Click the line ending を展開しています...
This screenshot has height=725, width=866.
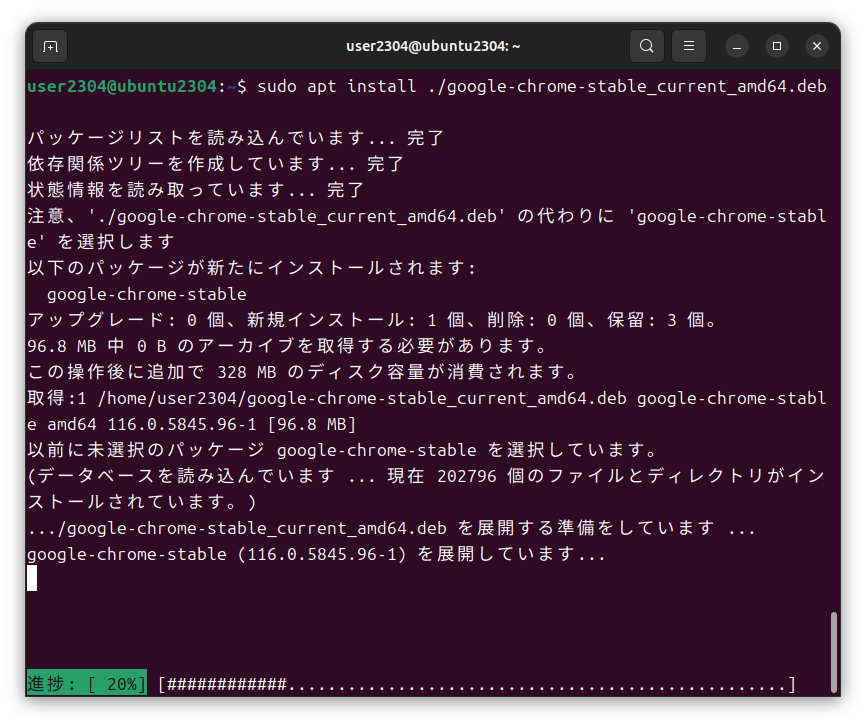click(316, 554)
